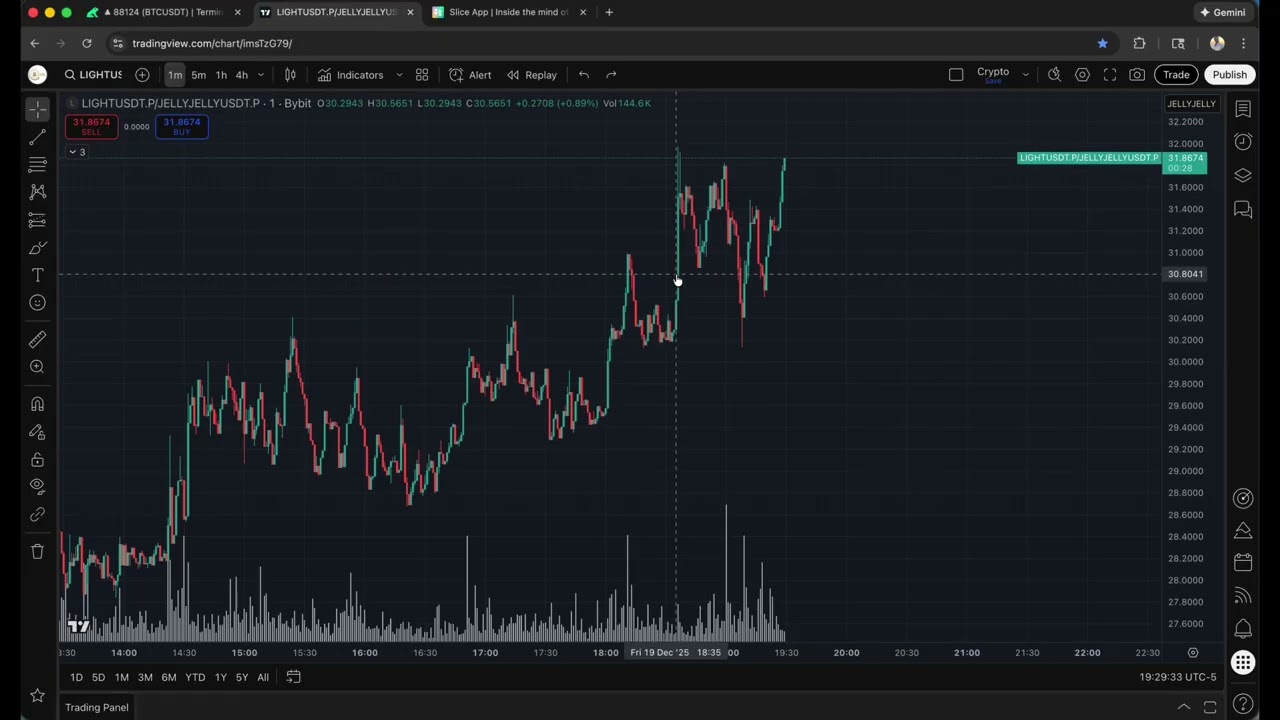Add a symbol to compare
The width and height of the screenshot is (1280, 720).
click(x=142, y=75)
